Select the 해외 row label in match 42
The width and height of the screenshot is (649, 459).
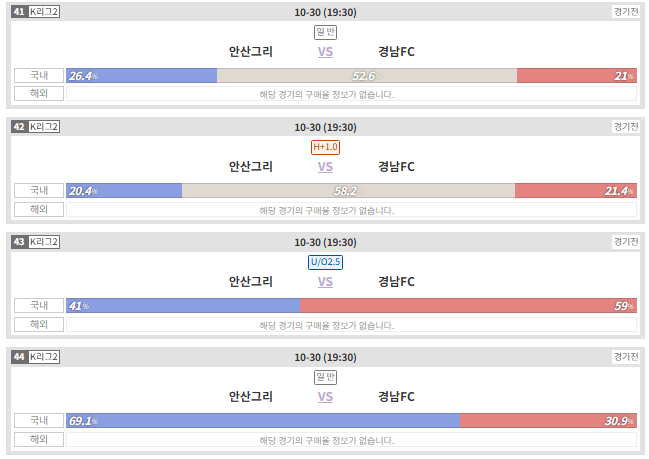pyautogui.click(x=39, y=209)
